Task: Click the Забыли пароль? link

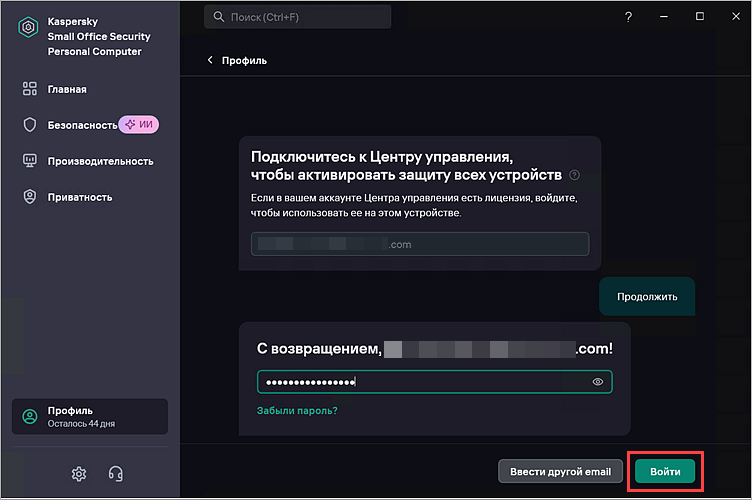Action: pyautogui.click(x=297, y=410)
